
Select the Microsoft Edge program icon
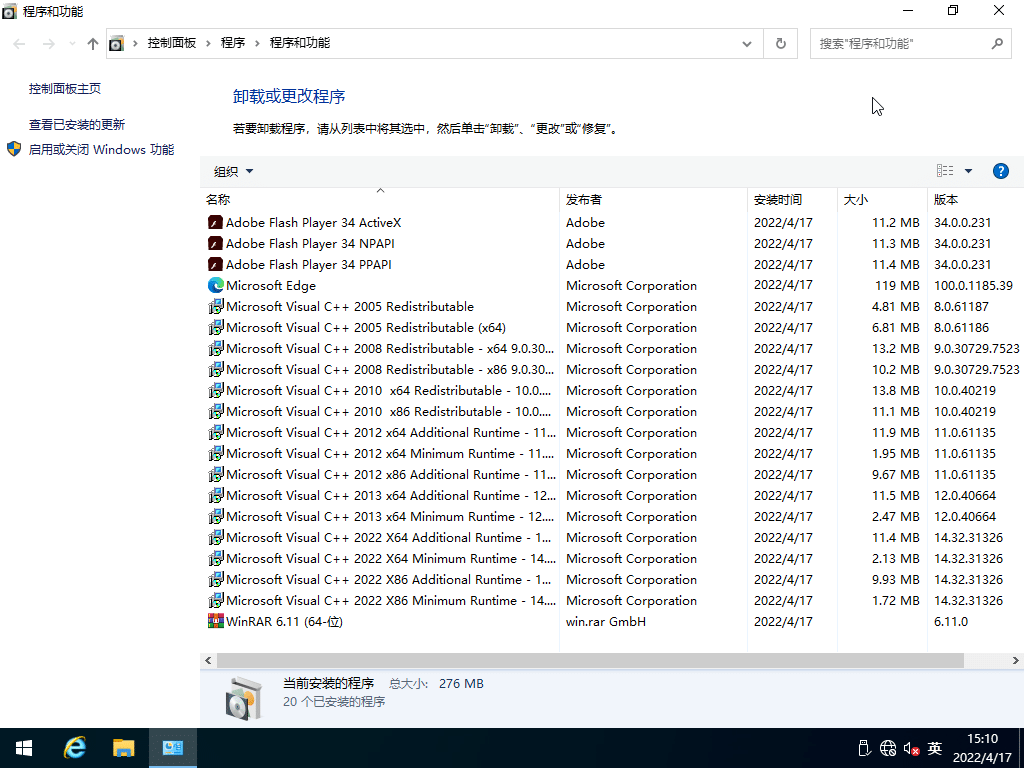point(215,286)
